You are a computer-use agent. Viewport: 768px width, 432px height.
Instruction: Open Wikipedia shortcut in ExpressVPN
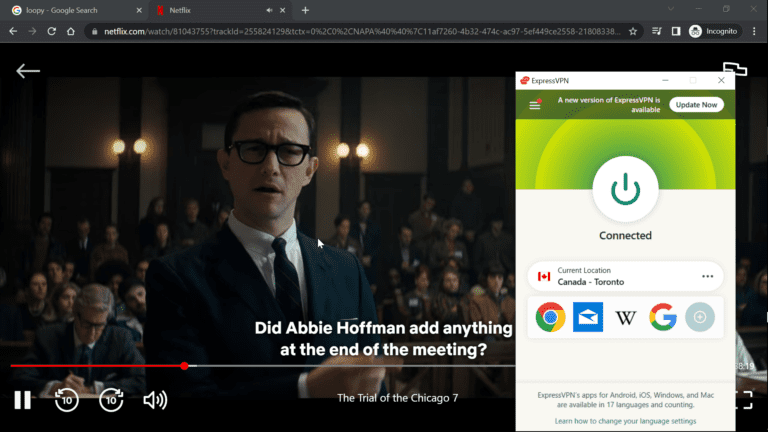625,317
